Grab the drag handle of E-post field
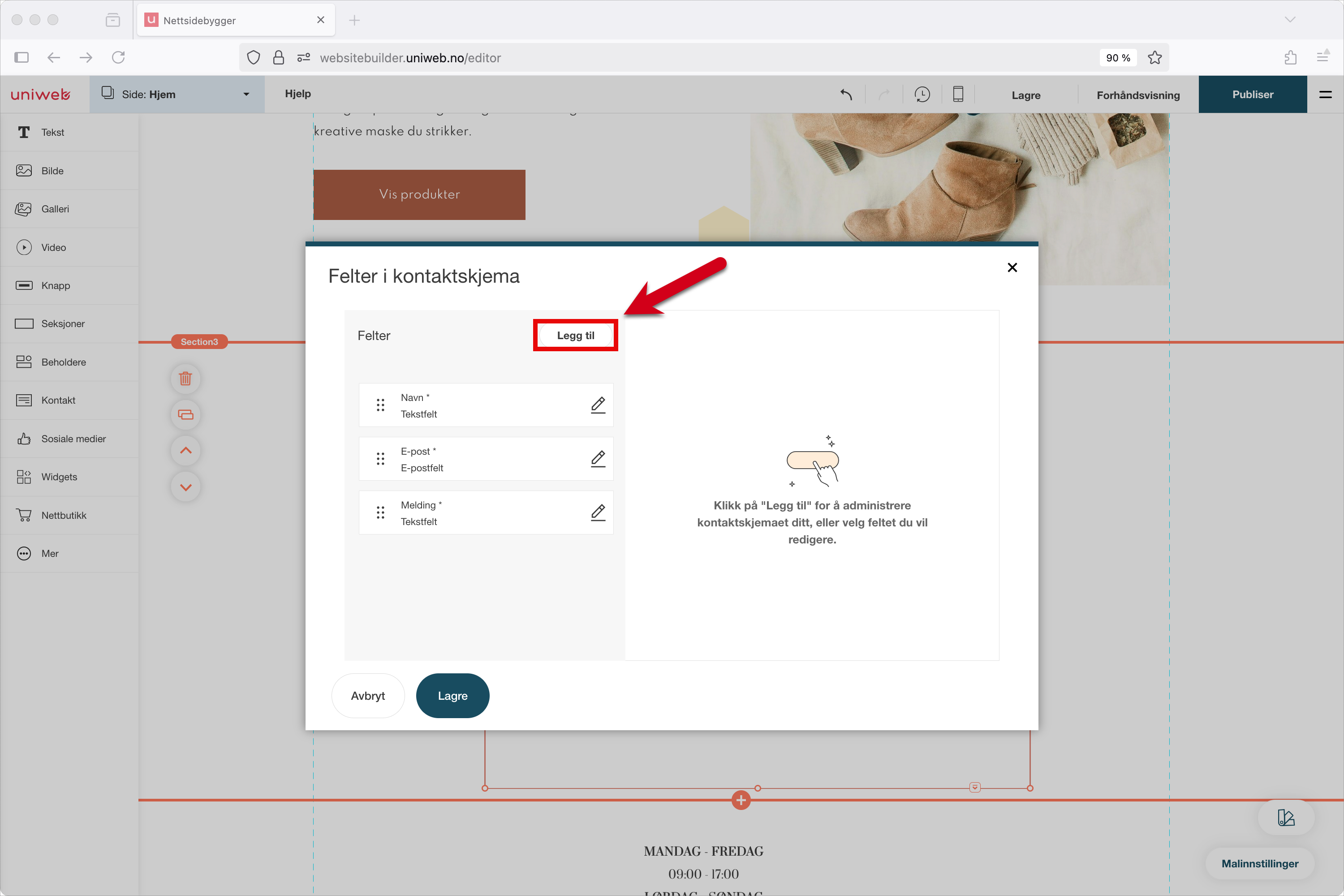The width and height of the screenshot is (1344, 896). [x=380, y=459]
